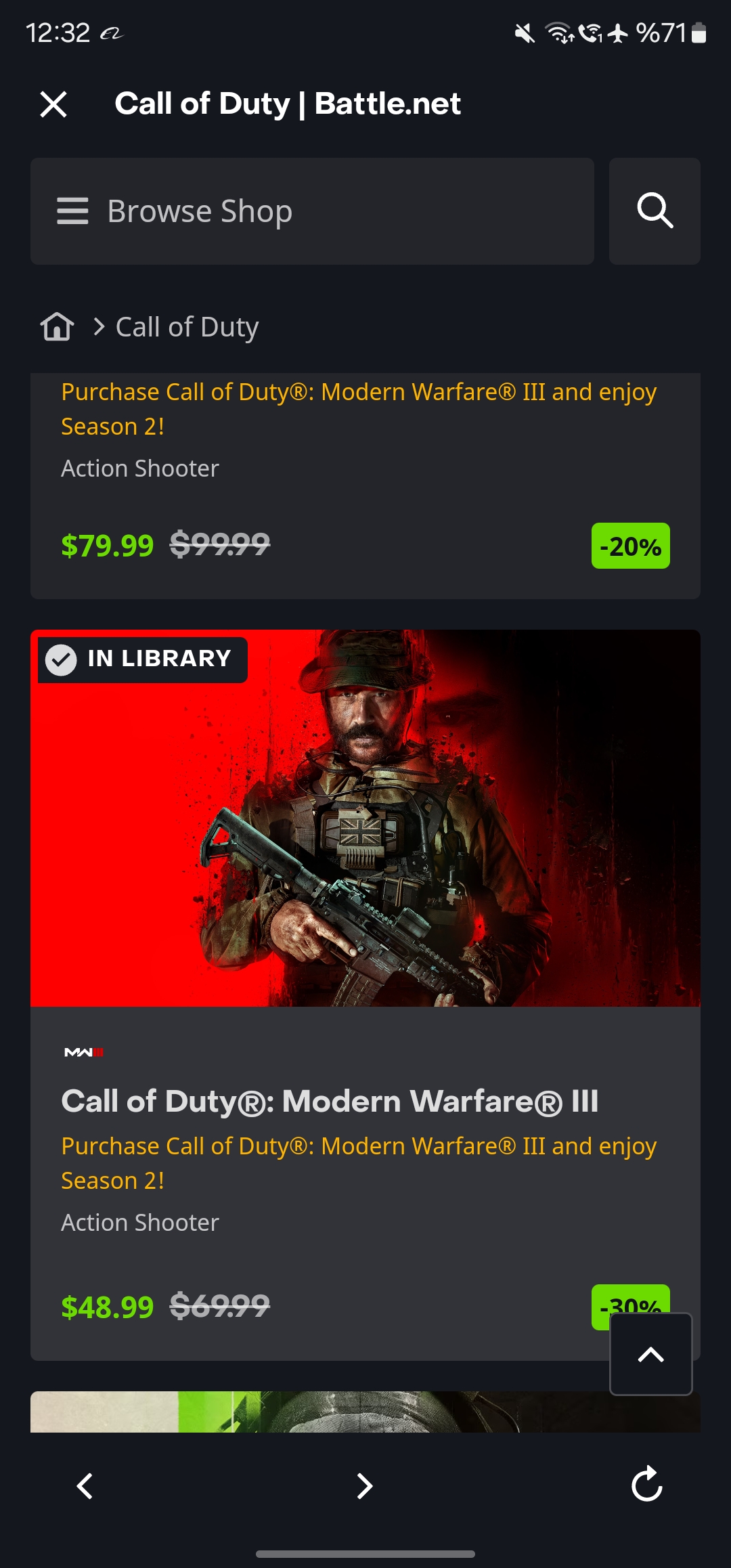Tap the battery status indicator
The height and width of the screenshot is (1568, 731).
(700, 32)
